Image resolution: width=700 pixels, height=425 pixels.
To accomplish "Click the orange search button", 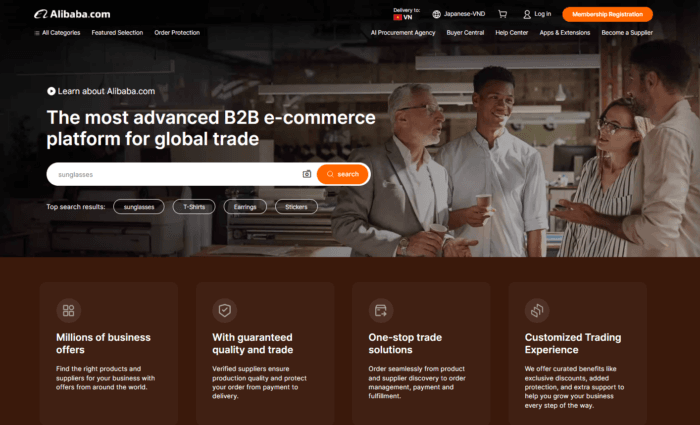I will (342, 174).
